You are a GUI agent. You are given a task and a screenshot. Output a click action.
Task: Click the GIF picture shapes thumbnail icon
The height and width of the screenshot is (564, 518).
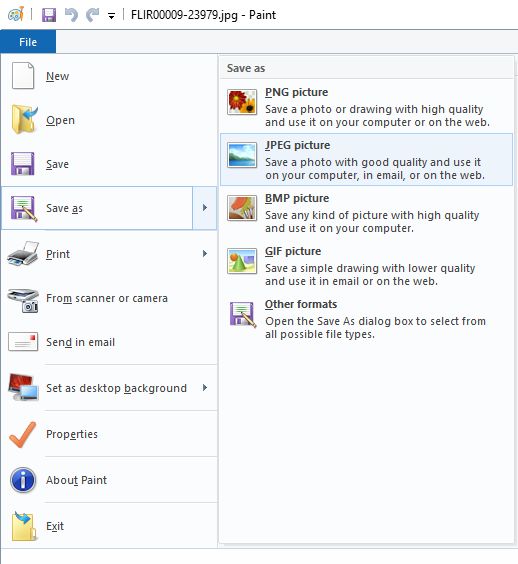[x=242, y=261]
